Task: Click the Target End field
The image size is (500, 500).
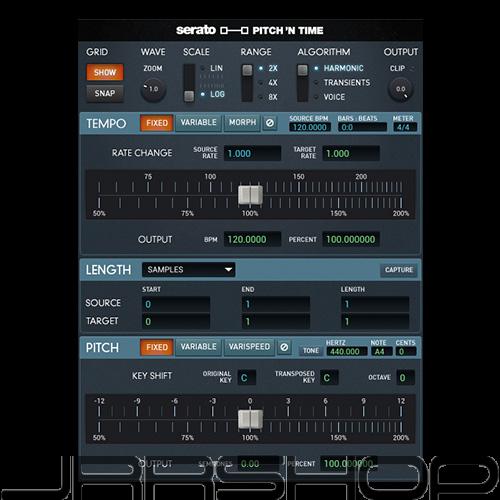Action: click(x=276, y=322)
